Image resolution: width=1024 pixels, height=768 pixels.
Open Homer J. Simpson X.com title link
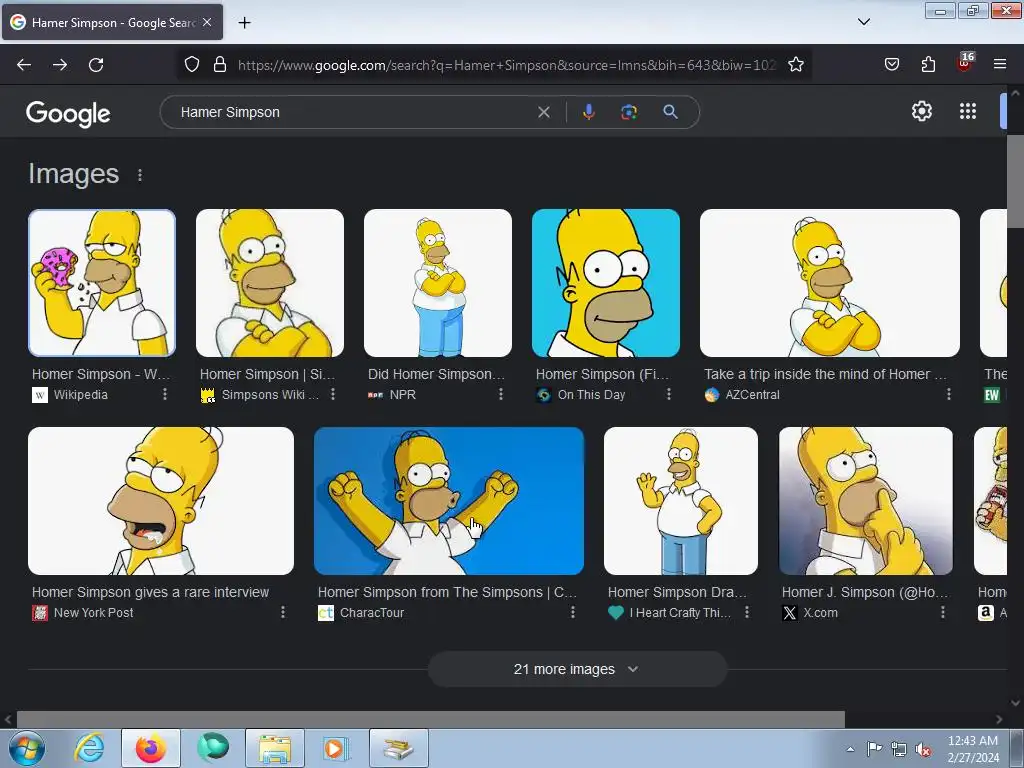[x=865, y=592]
